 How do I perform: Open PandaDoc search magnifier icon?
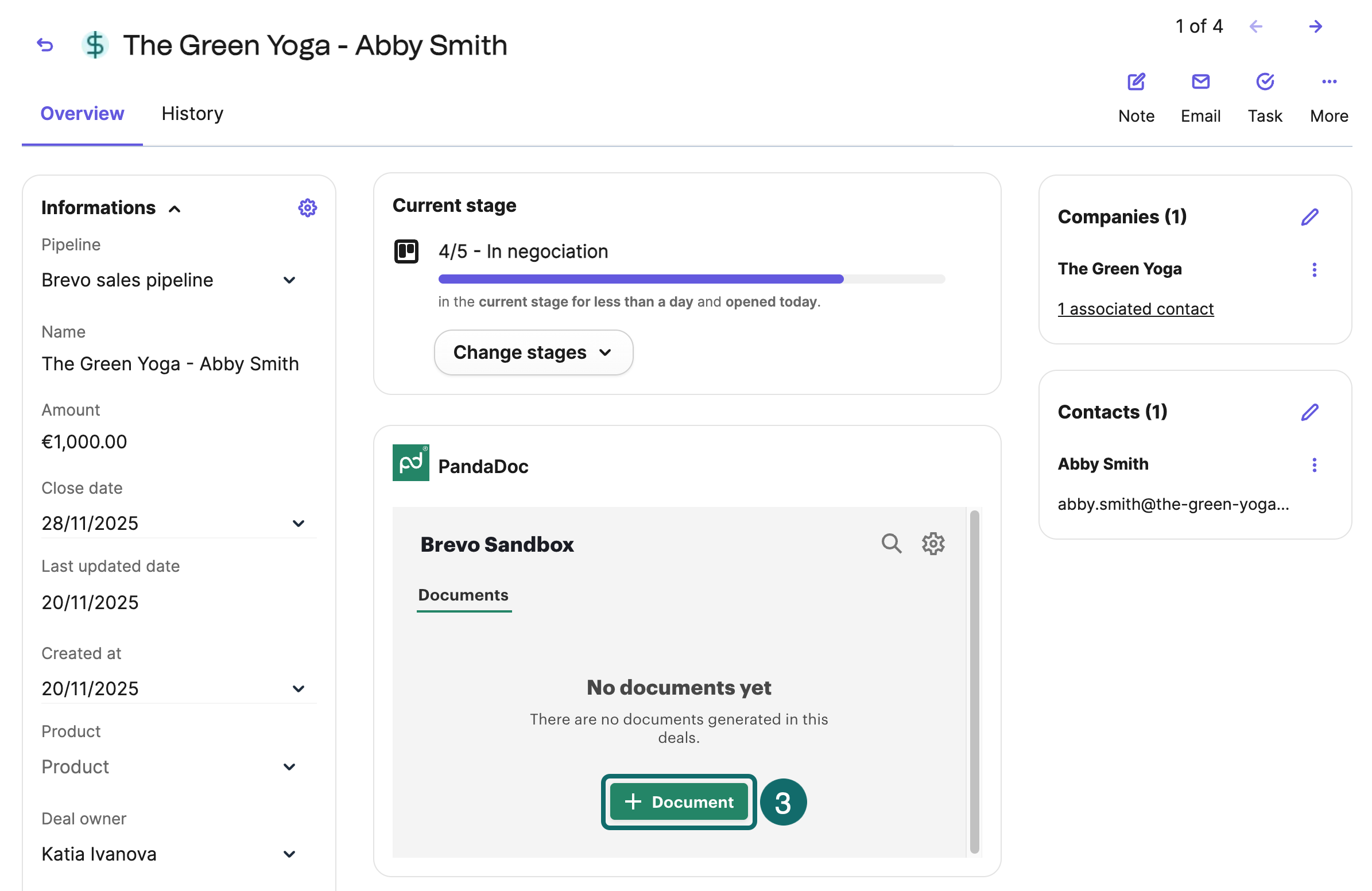coord(891,544)
